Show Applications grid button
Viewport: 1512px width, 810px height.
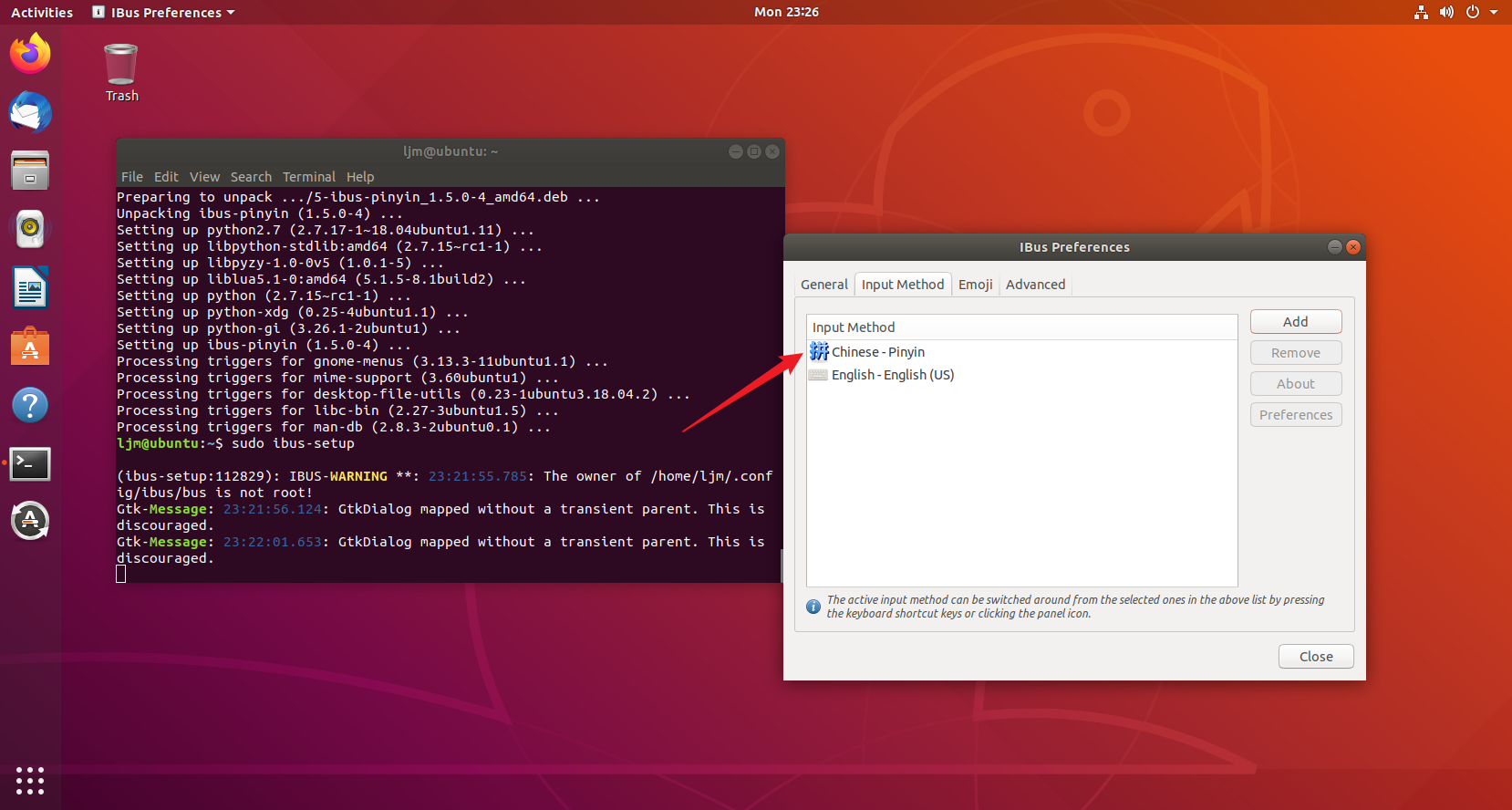(30, 780)
